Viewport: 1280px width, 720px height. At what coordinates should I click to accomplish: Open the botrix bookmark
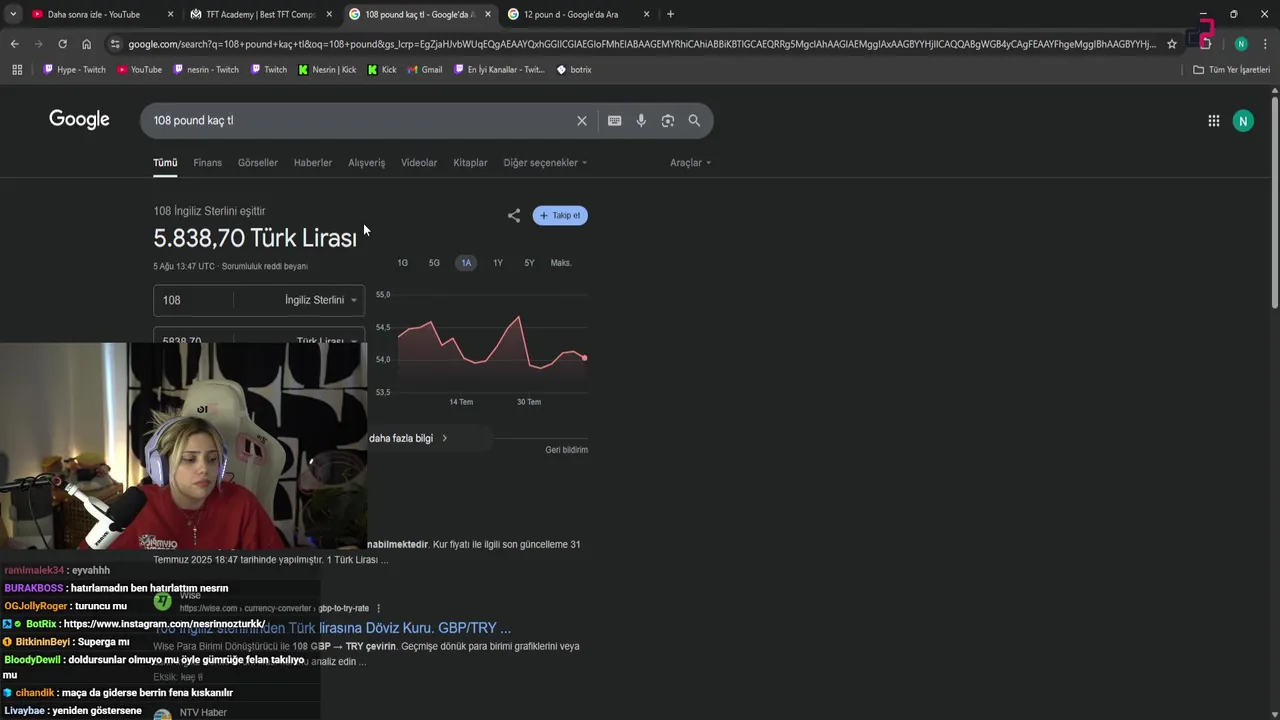click(574, 70)
